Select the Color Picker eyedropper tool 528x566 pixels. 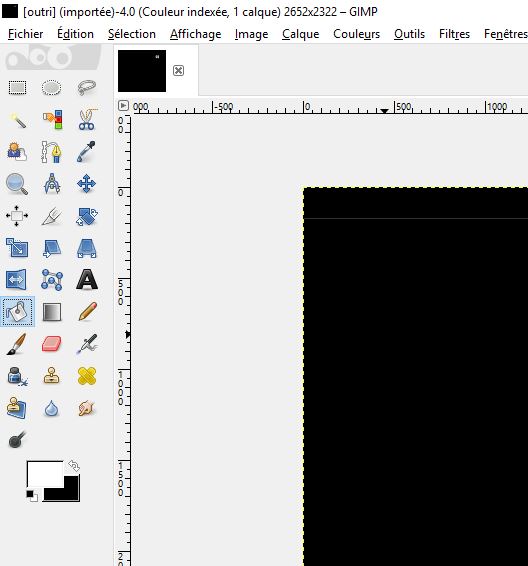point(87,152)
